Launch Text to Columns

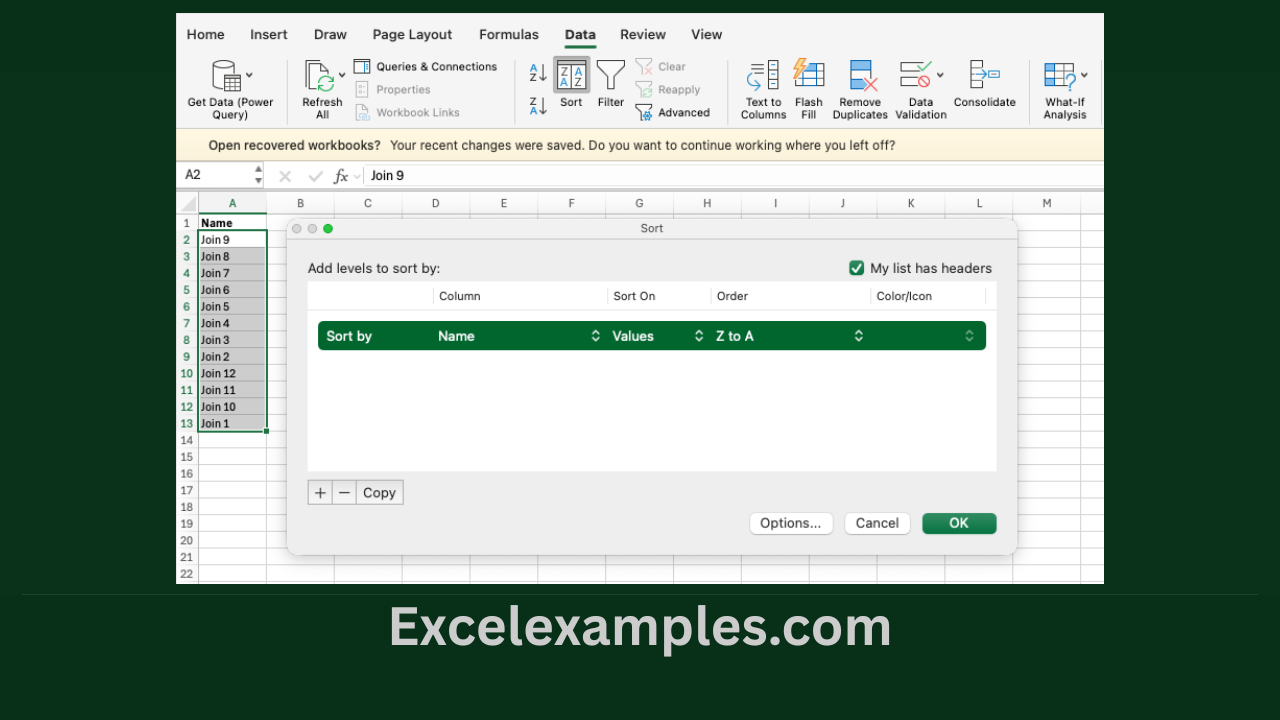tap(763, 89)
